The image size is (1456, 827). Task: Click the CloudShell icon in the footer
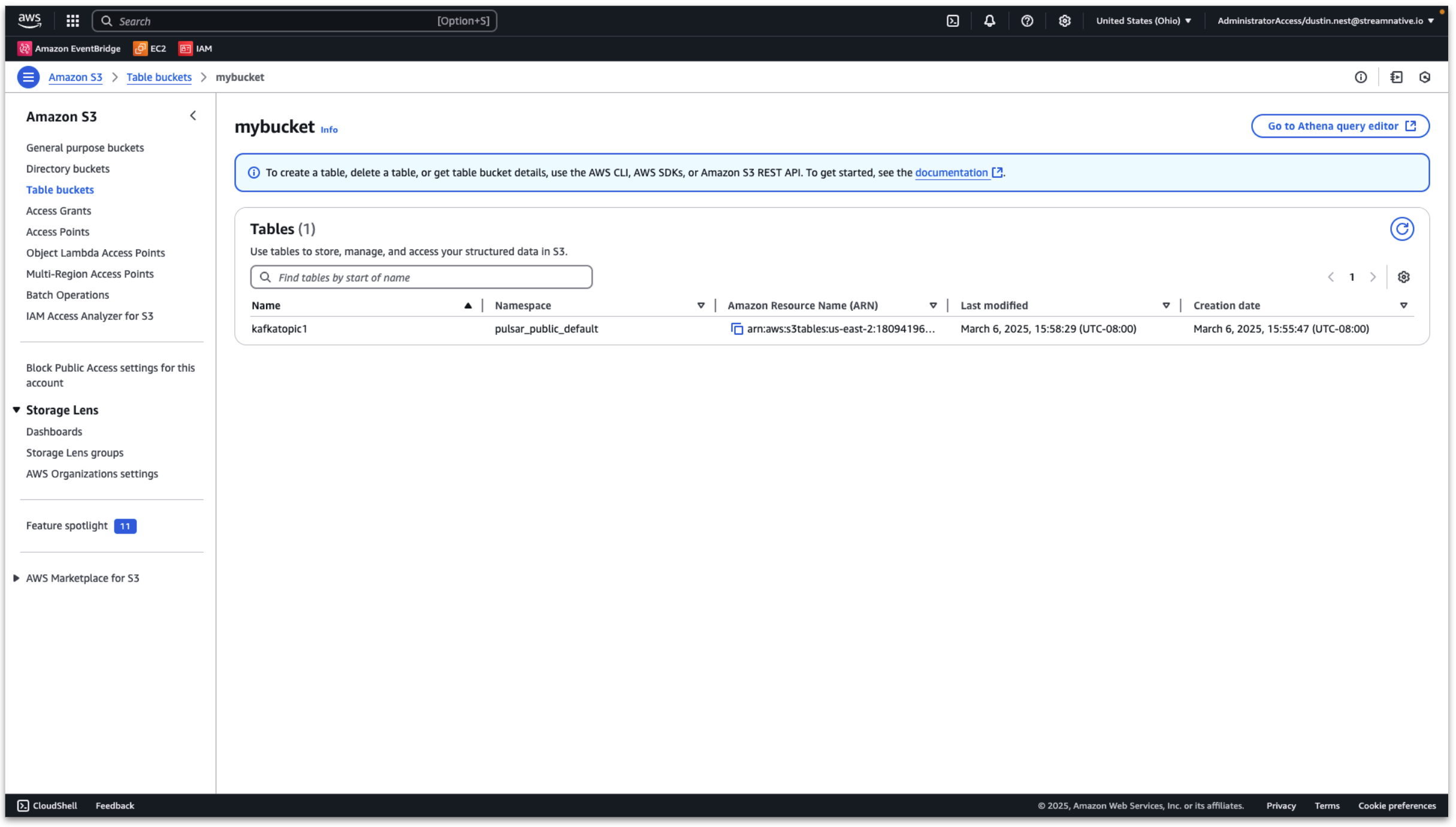click(x=23, y=806)
